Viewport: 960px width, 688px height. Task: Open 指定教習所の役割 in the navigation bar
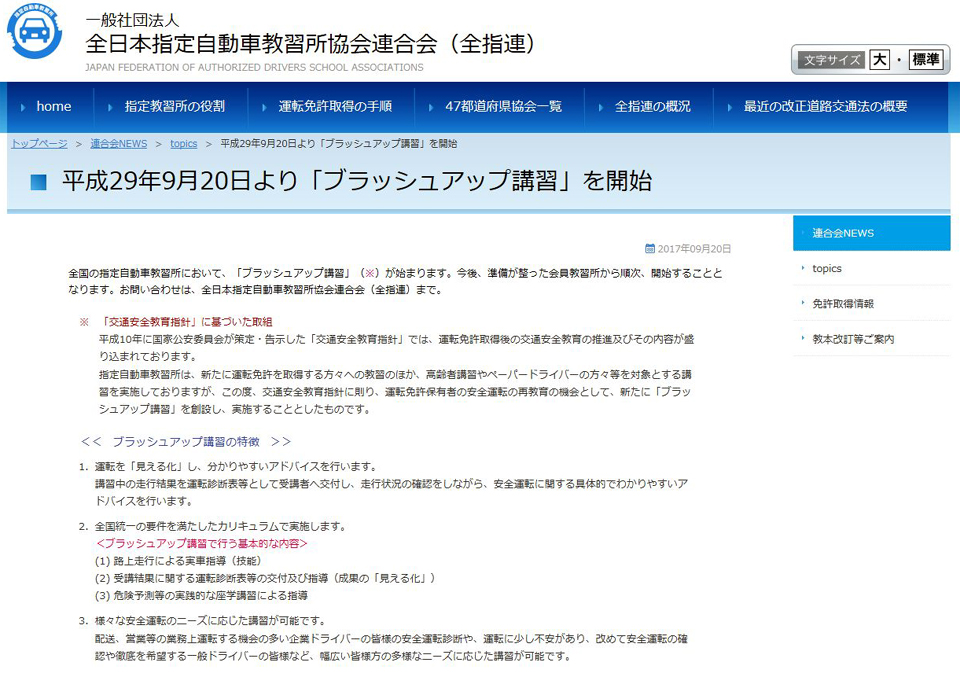coord(174,106)
